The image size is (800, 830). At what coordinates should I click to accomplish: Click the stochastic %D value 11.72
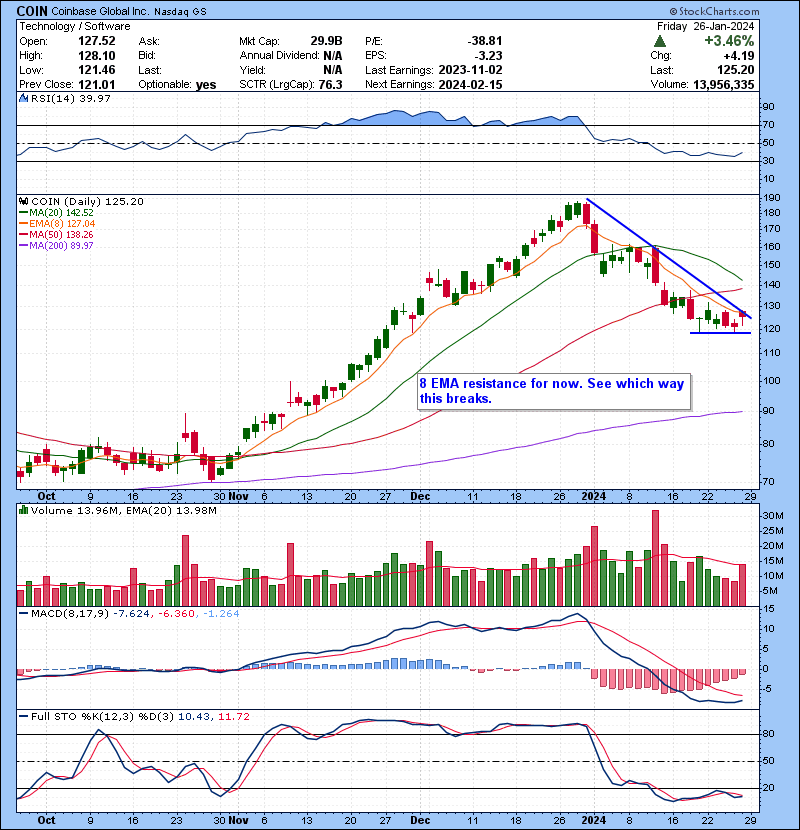233,717
